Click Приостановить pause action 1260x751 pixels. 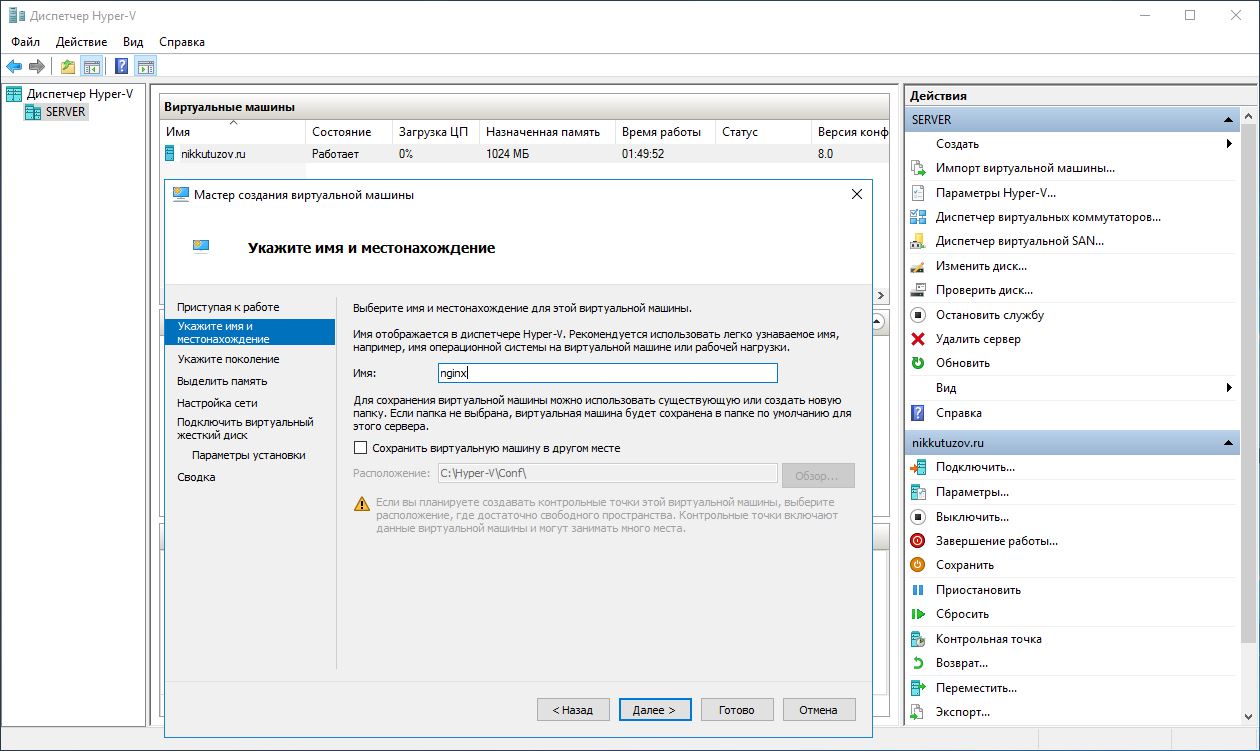click(x=978, y=590)
